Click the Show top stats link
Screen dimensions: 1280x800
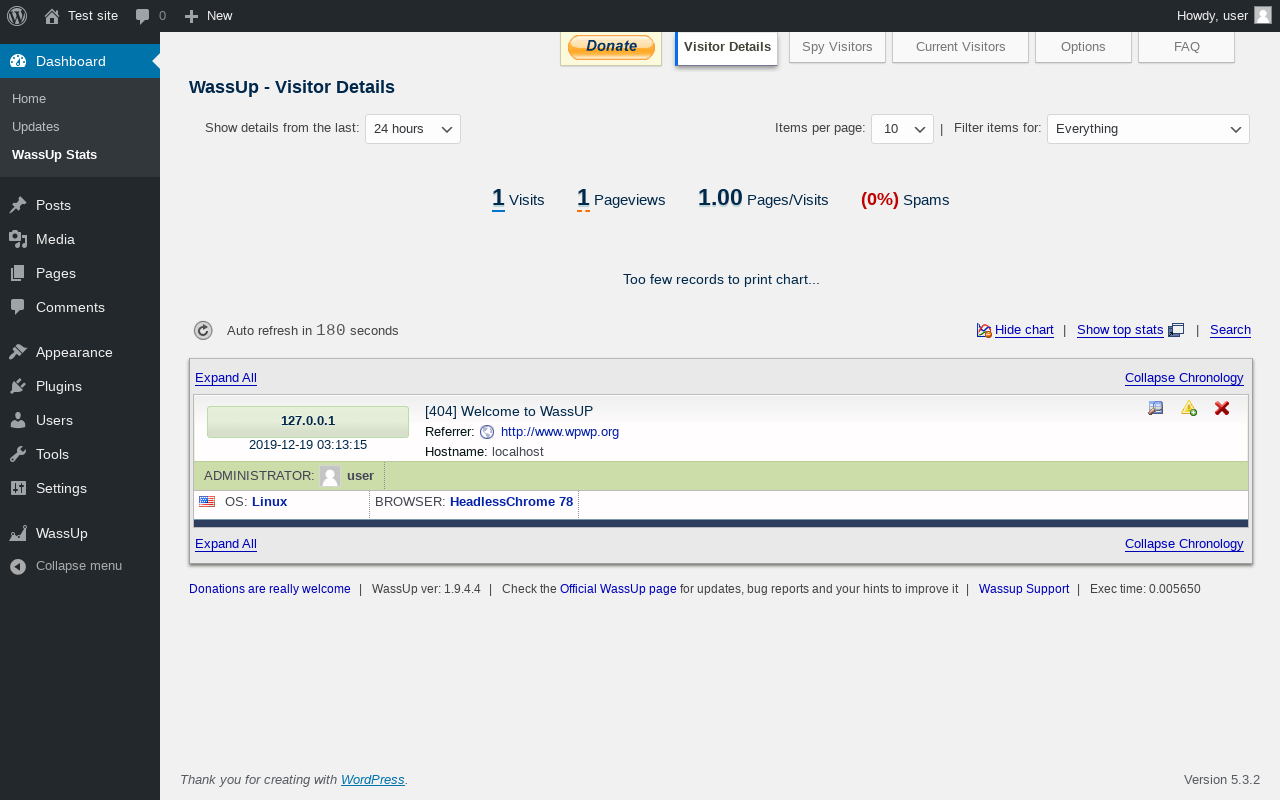(x=1120, y=330)
